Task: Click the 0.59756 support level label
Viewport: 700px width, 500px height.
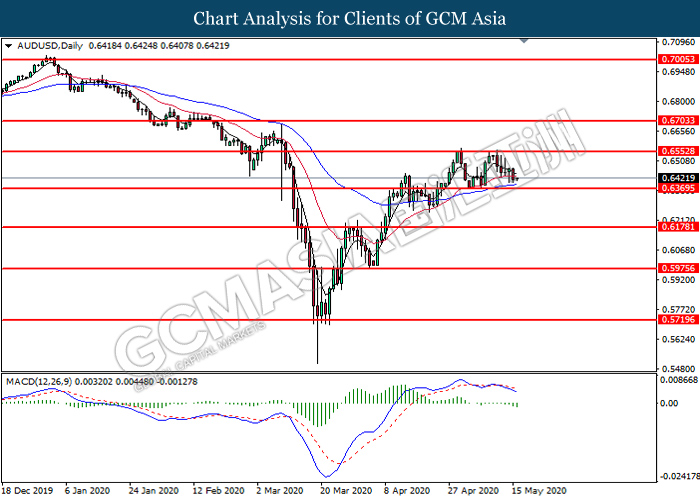Action: point(678,268)
